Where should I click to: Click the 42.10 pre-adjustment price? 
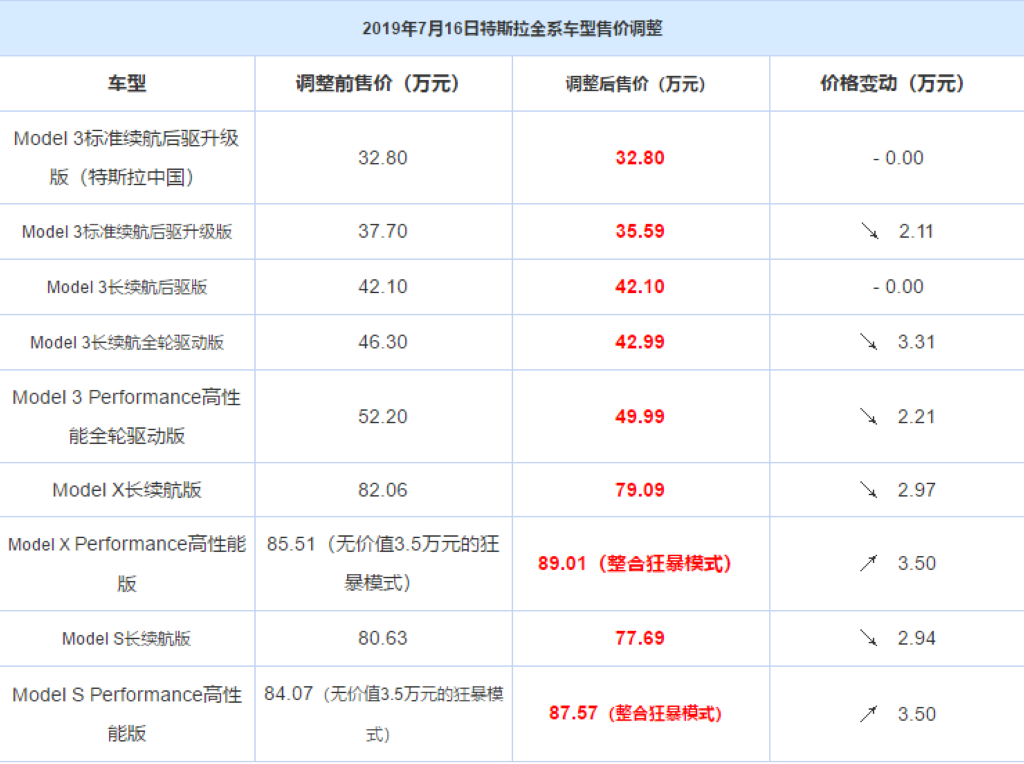(383, 287)
